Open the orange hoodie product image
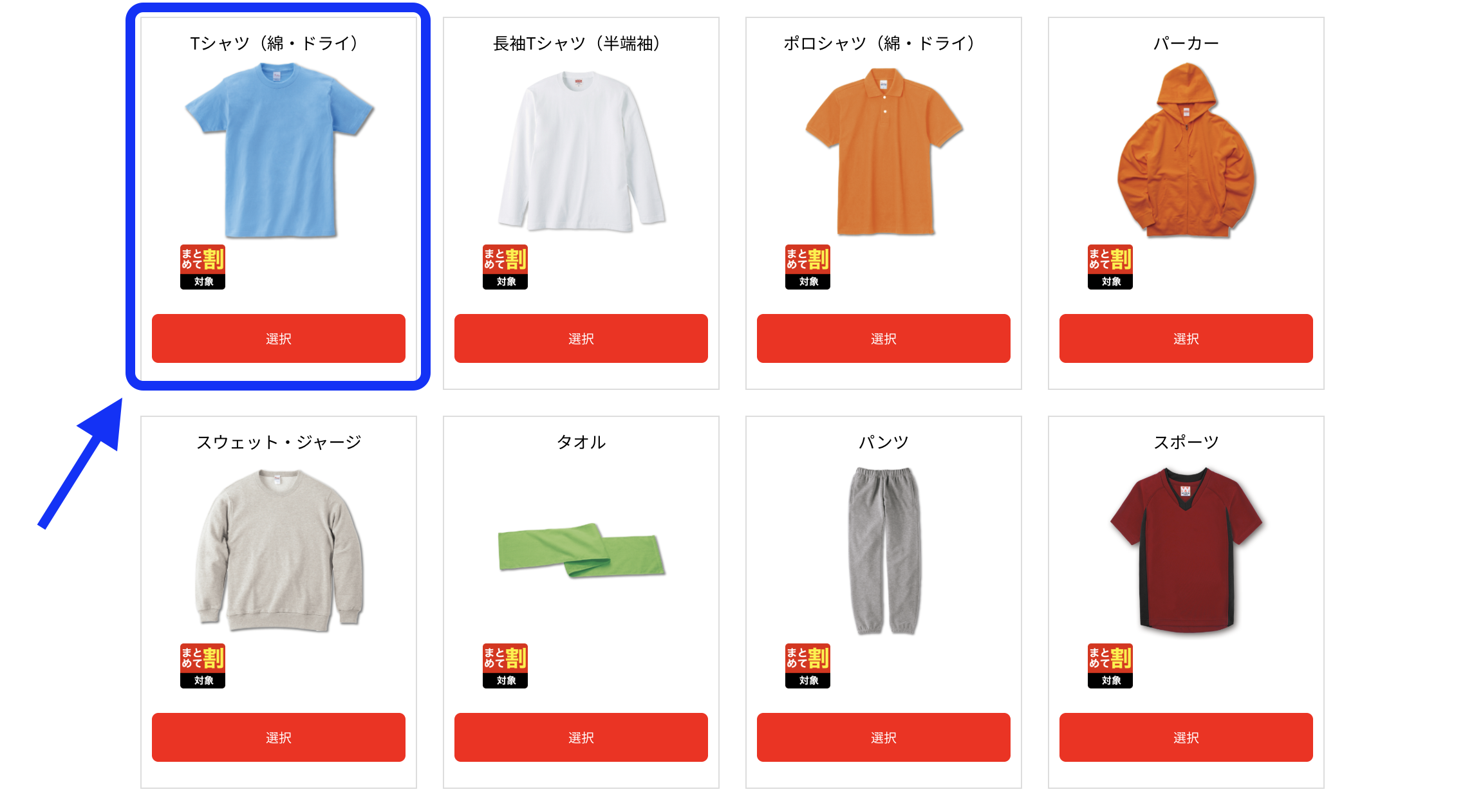 (x=1186, y=150)
